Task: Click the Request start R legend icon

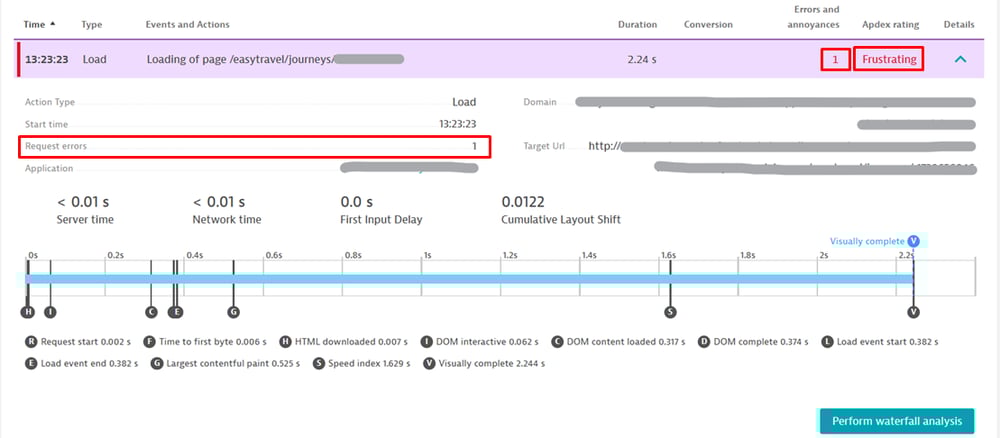Action: click(x=32, y=341)
